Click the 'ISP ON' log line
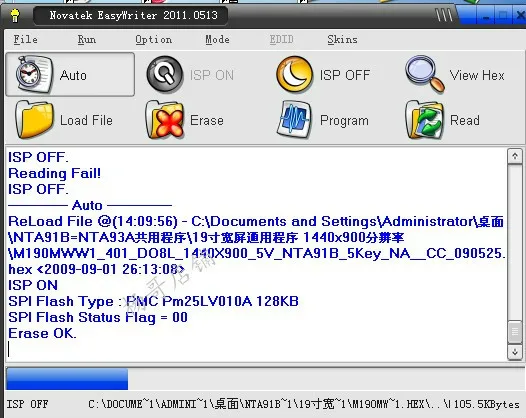526x418 pixels. [x=33, y=285]
